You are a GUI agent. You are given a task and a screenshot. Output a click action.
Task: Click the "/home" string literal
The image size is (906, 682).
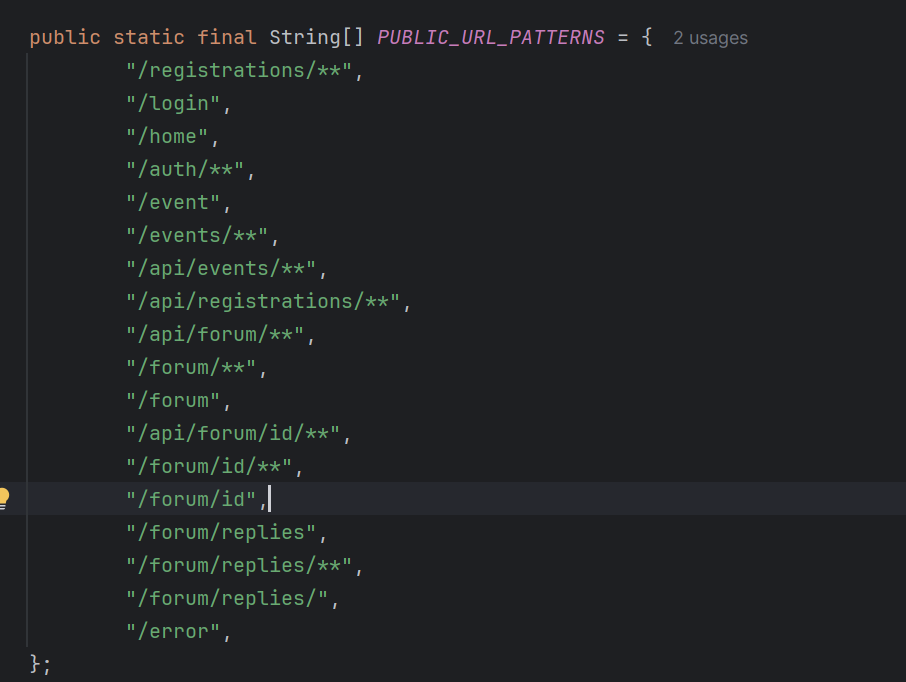[167, 137]
